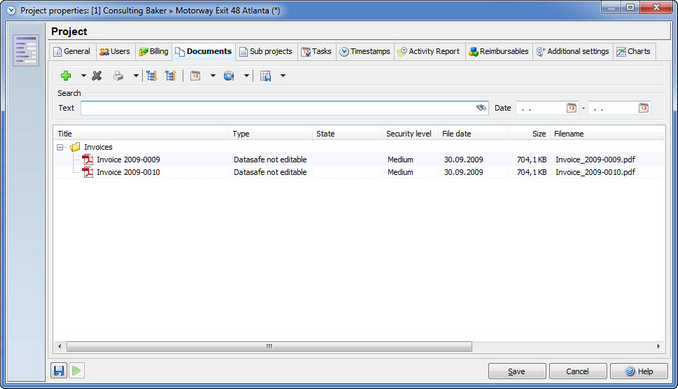Click the collapse all tree icon

(x=170, y=76)
